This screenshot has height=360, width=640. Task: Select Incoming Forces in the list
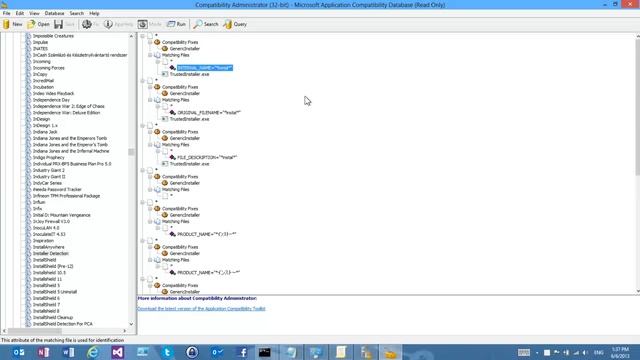point(49,68)
